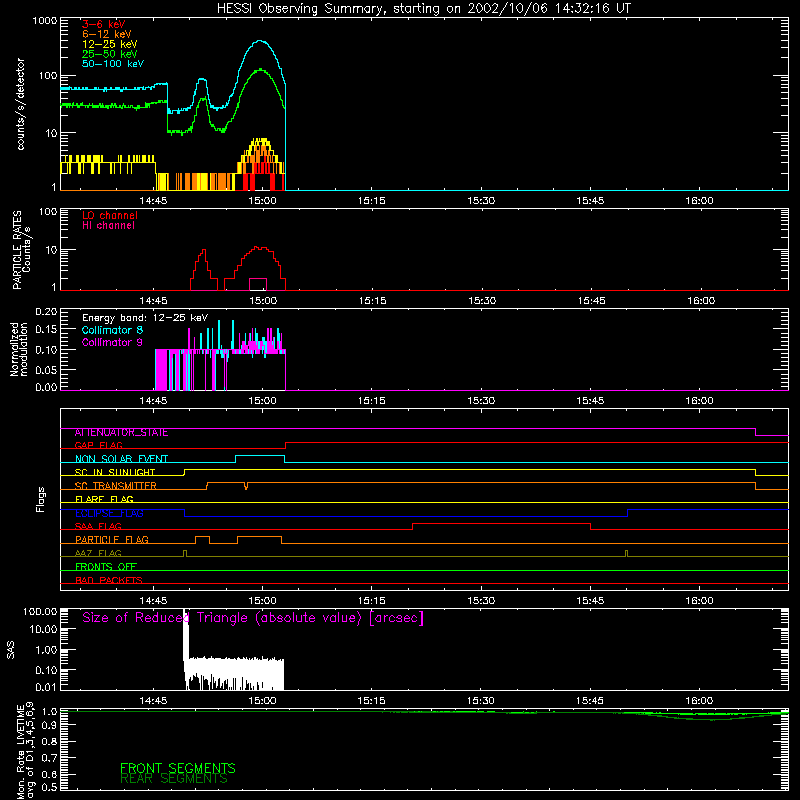Click the '0.05' tick on modulation axis

(46, 369)
